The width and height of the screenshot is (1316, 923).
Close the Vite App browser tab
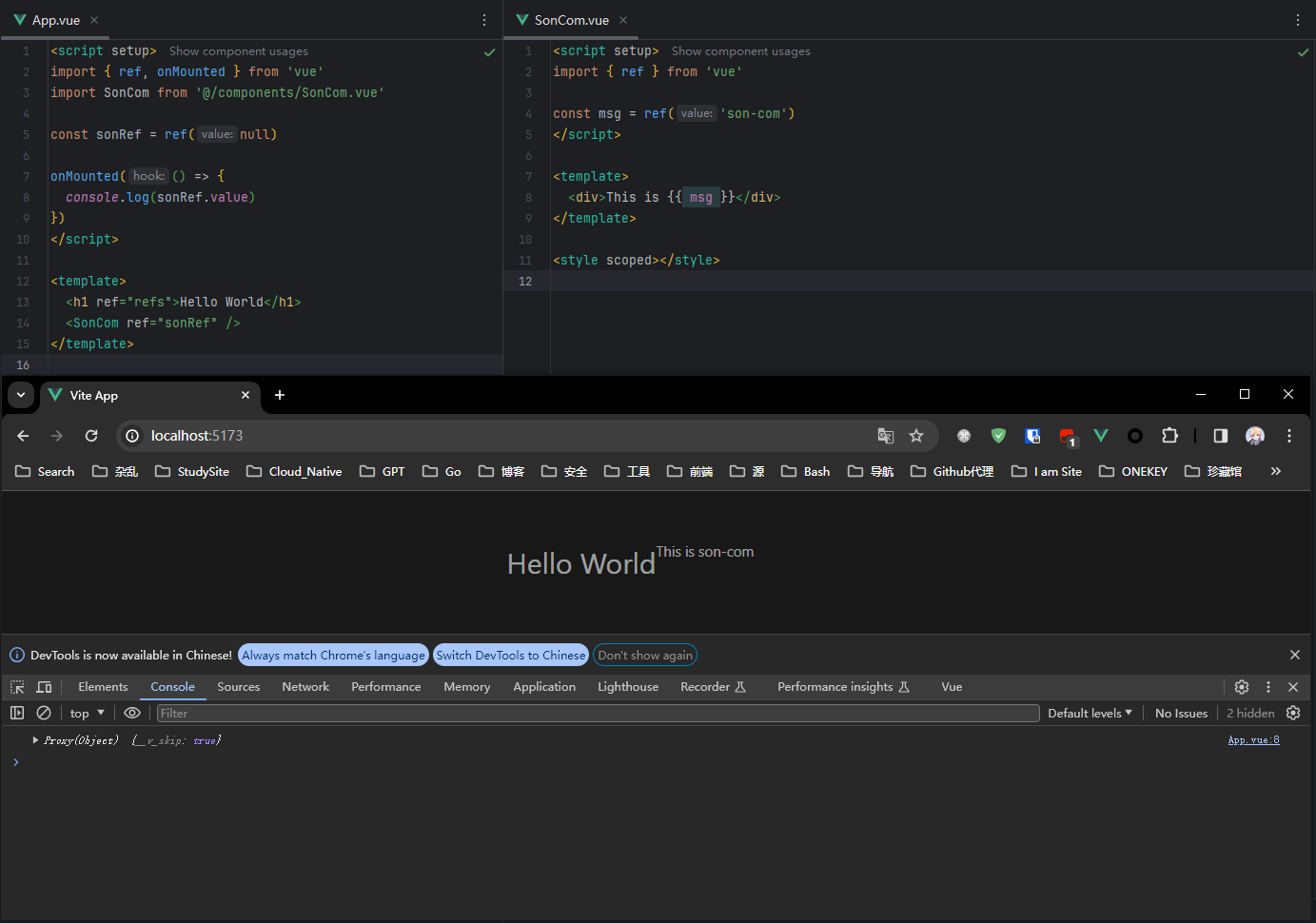tap(246, 395)
